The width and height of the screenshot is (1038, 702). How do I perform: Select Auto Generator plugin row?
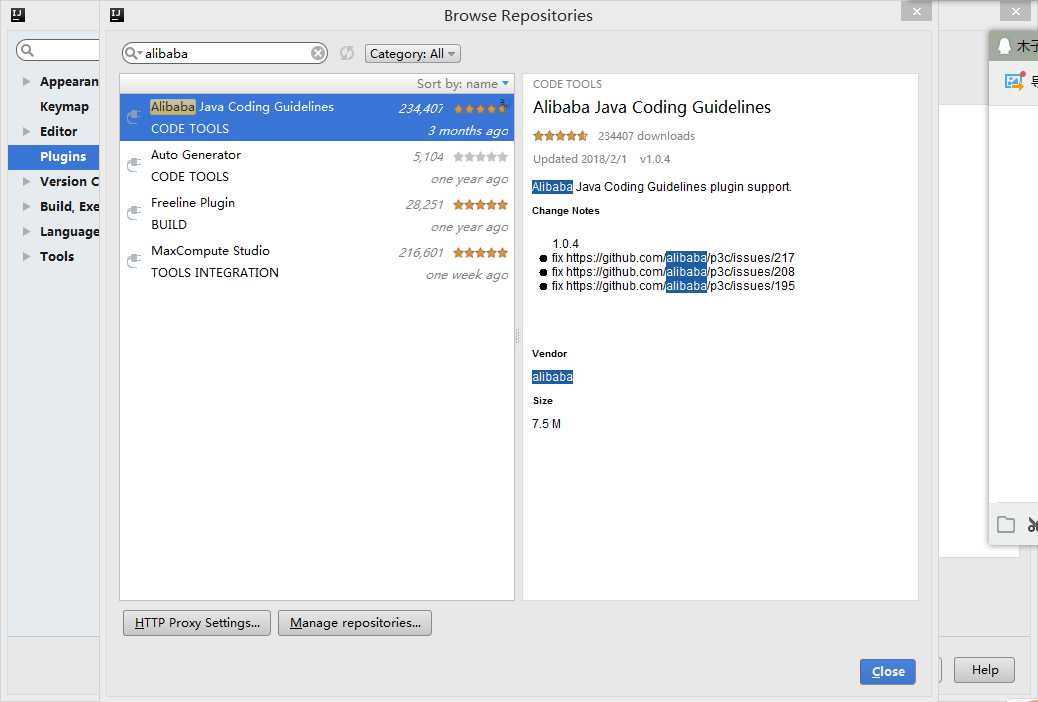[x=316, y=165]
